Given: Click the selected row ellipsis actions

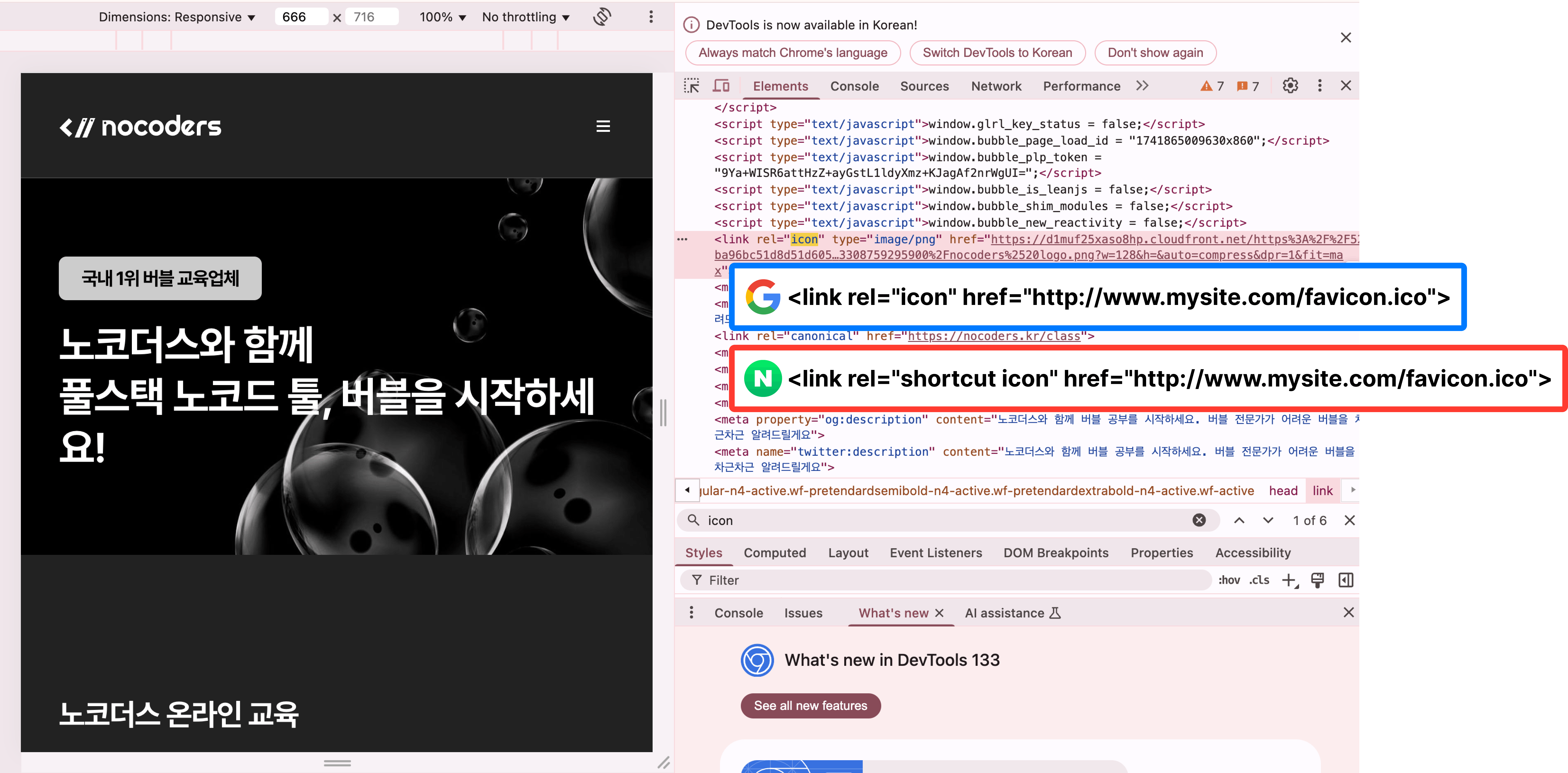Looking at the screenshot, I should pos(682,239).
